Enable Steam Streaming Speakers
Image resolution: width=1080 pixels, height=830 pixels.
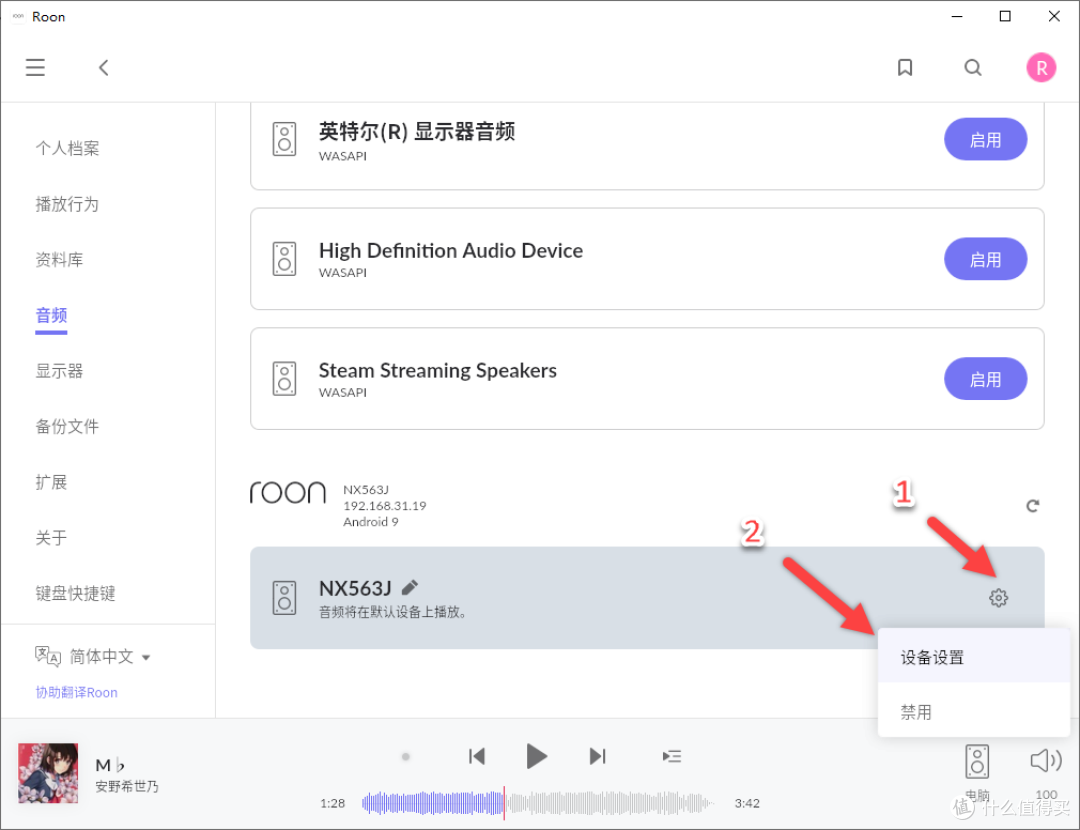[x=985, y=379]
